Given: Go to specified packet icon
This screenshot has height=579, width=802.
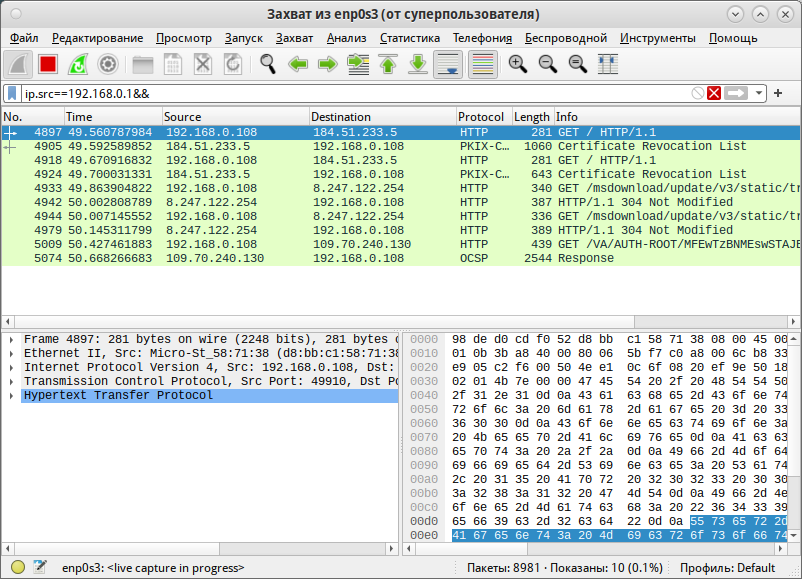Looking at the screenshot, I should (x=358, y=64).
